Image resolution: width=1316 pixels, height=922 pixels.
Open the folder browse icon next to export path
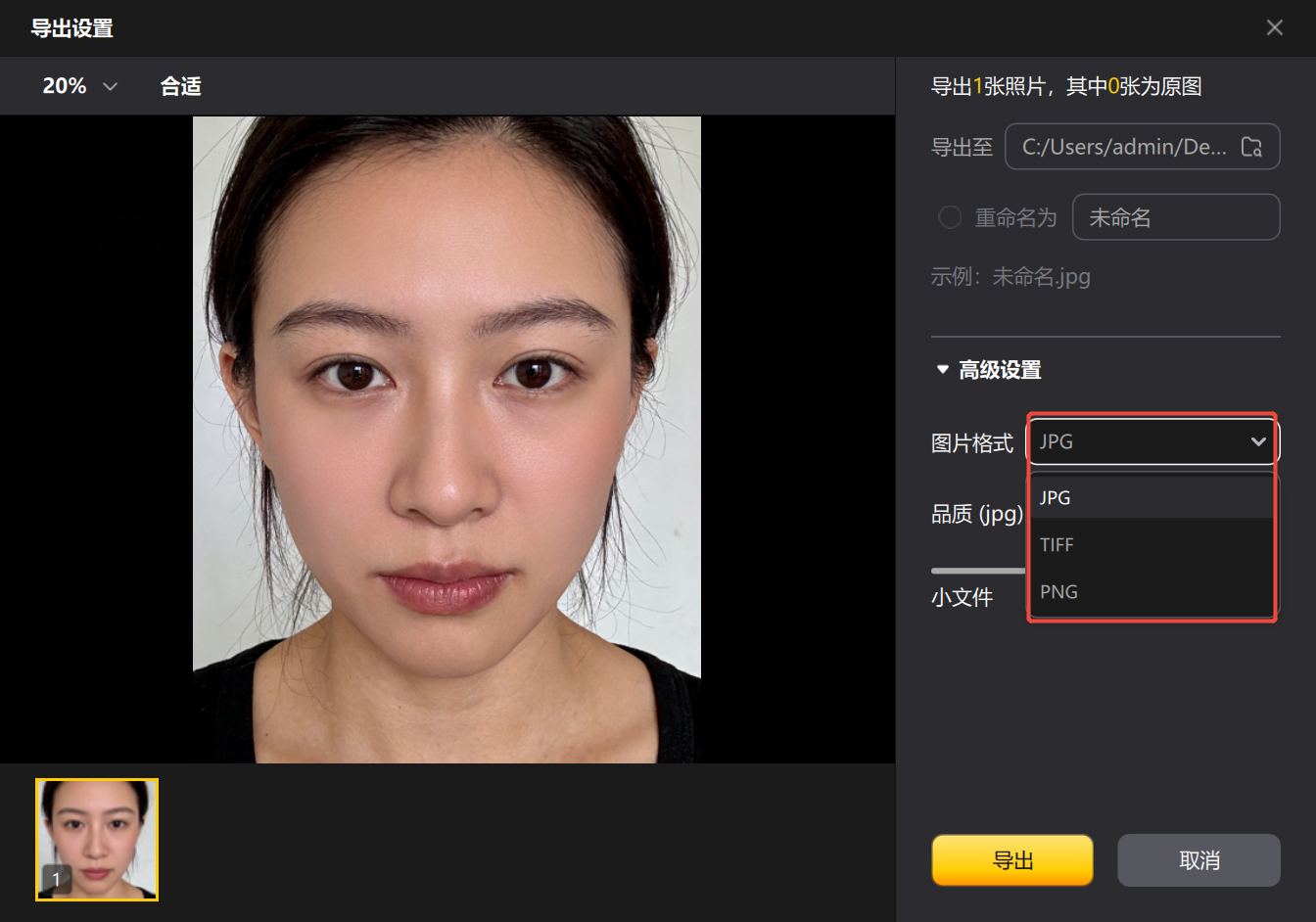click(x=1251, y=146)
